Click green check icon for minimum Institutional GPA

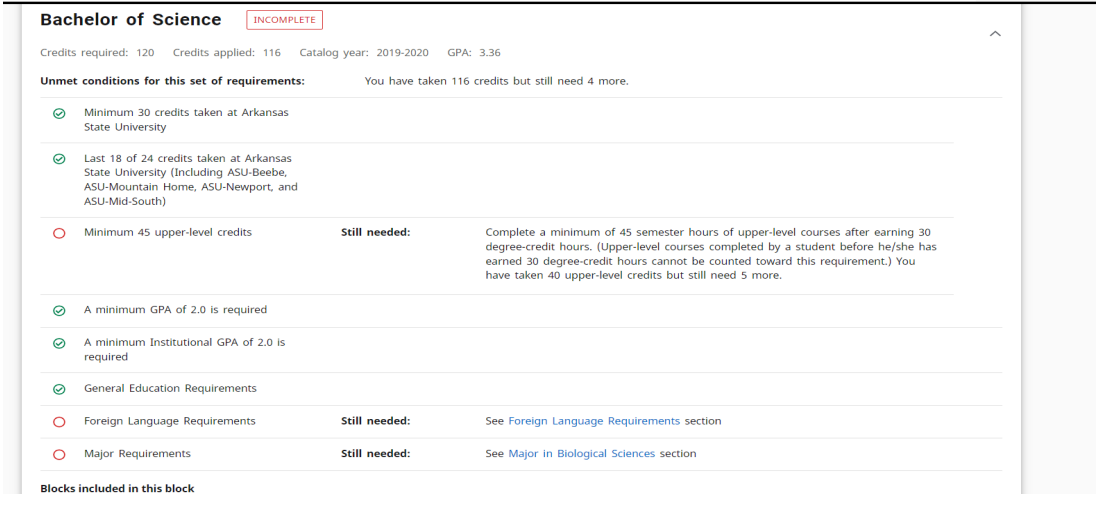click(x=59, y=343)
